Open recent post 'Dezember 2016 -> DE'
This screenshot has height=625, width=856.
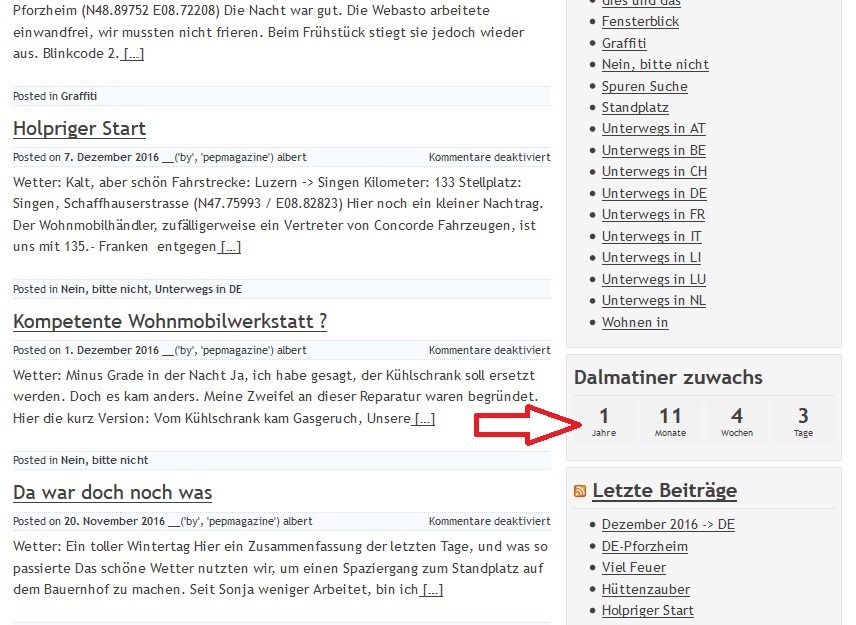[x=668, y=525]
